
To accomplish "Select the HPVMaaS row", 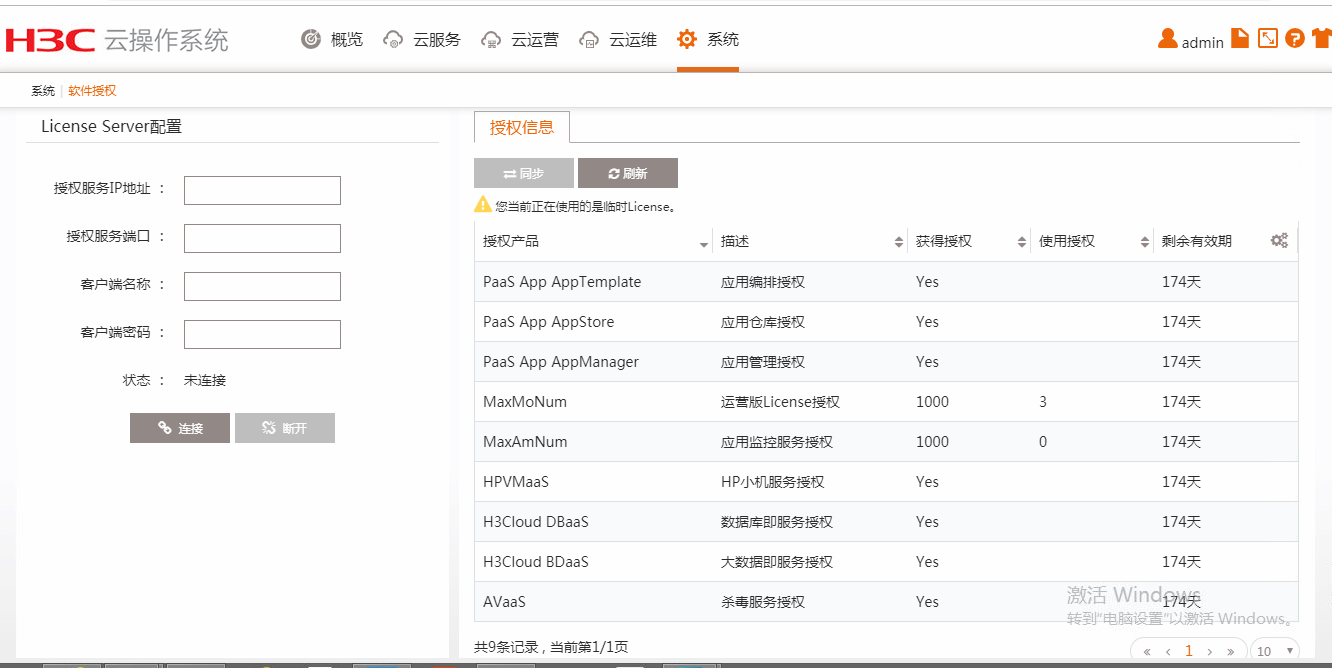I will [x=886, y=482].
